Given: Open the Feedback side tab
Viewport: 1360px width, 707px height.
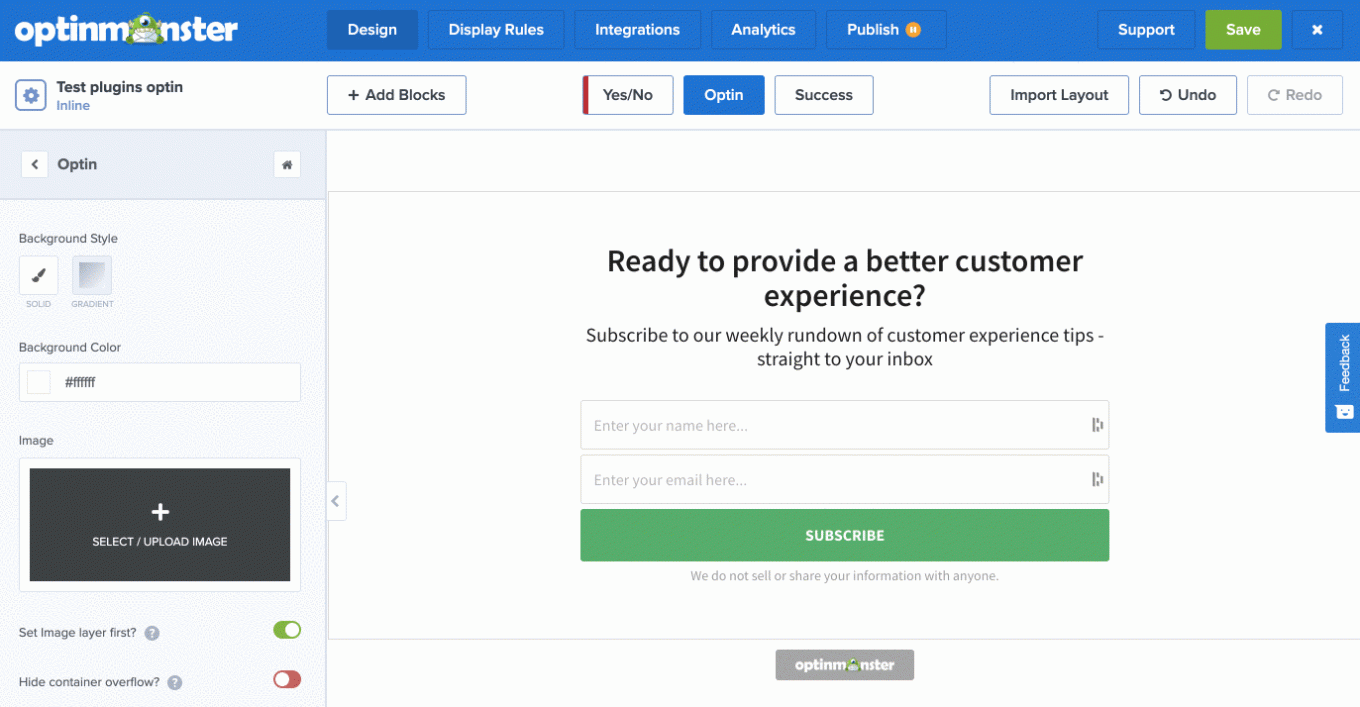Looking at the screenshot, I should pyautogui.click(x=1343, y=377).
